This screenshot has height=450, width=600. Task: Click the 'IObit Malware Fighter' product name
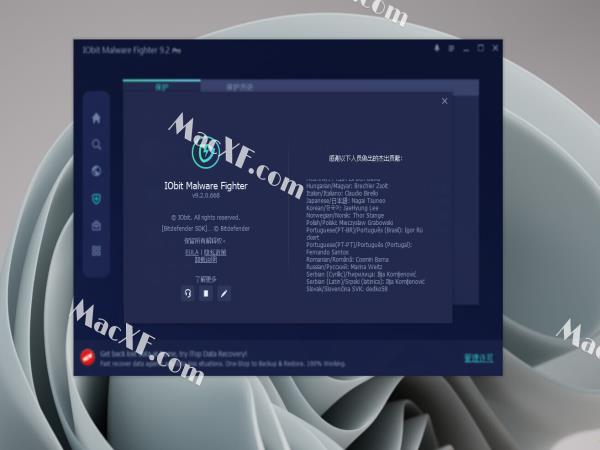[x=206, y=186]
